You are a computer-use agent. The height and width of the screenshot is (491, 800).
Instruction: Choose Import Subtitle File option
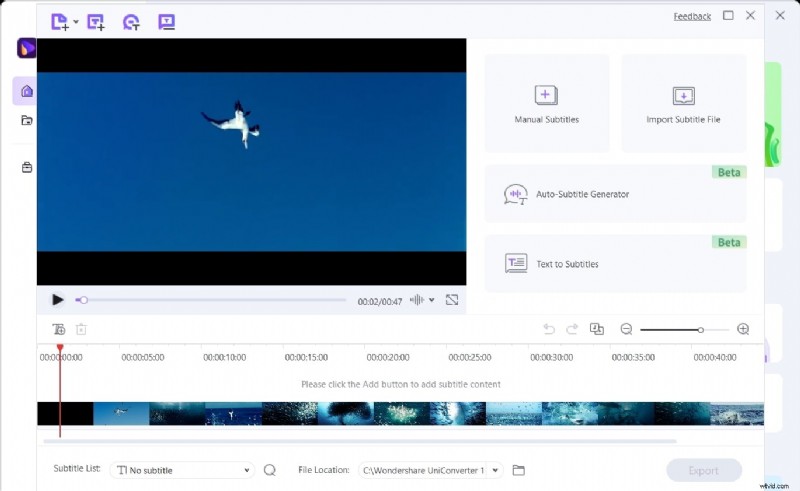[x=683, y=104]
